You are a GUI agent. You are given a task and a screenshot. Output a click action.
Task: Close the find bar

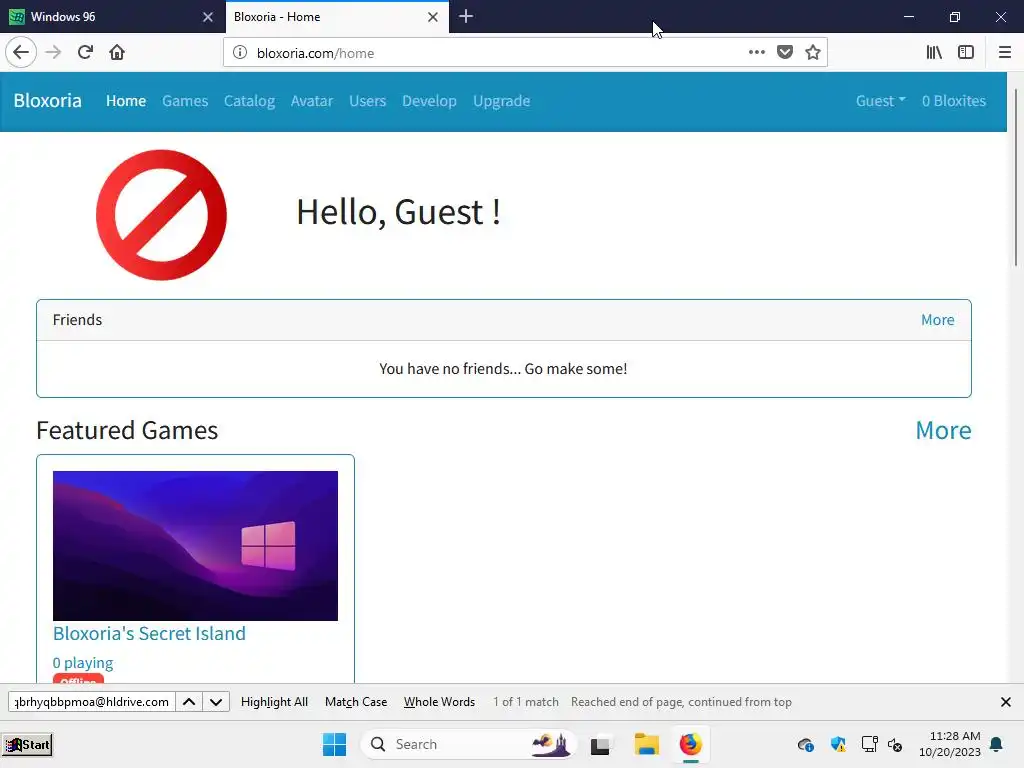[1006, 701]
